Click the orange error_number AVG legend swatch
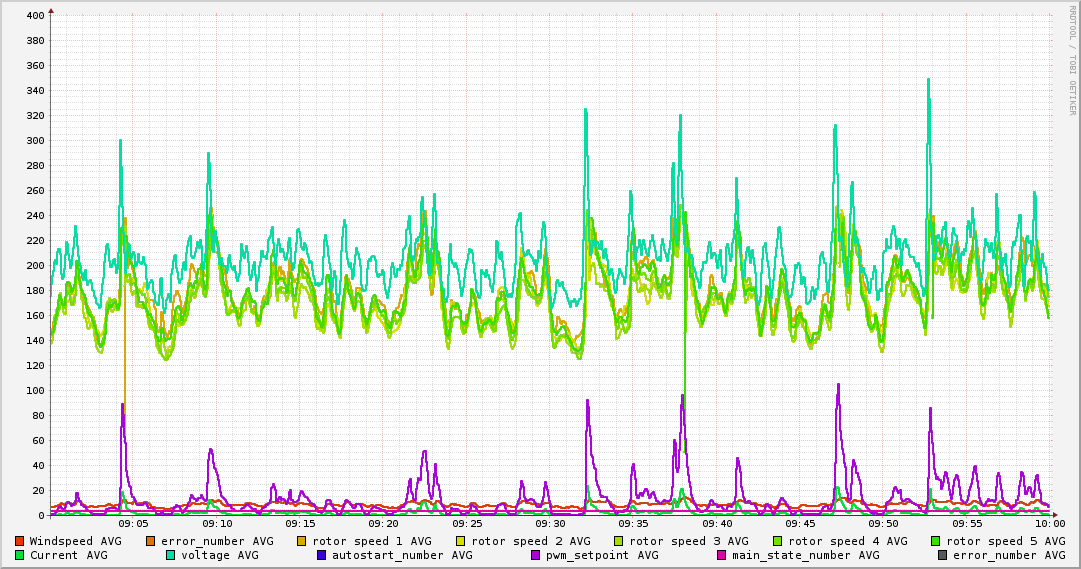Viewport: 1081px width, 569px height. pos(150,541)
